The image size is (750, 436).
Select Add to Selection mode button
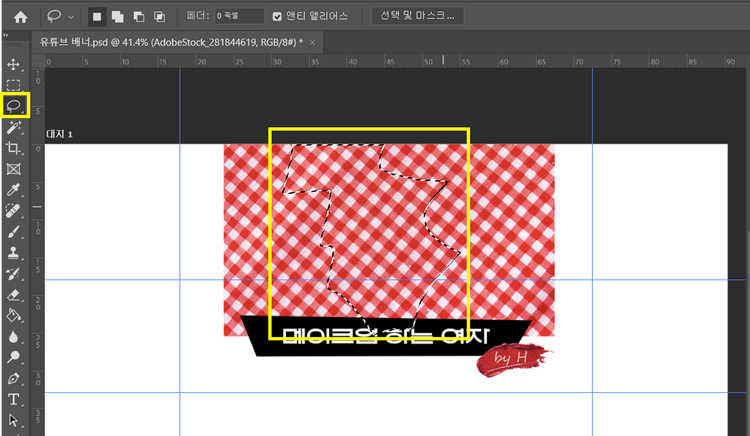118,17
